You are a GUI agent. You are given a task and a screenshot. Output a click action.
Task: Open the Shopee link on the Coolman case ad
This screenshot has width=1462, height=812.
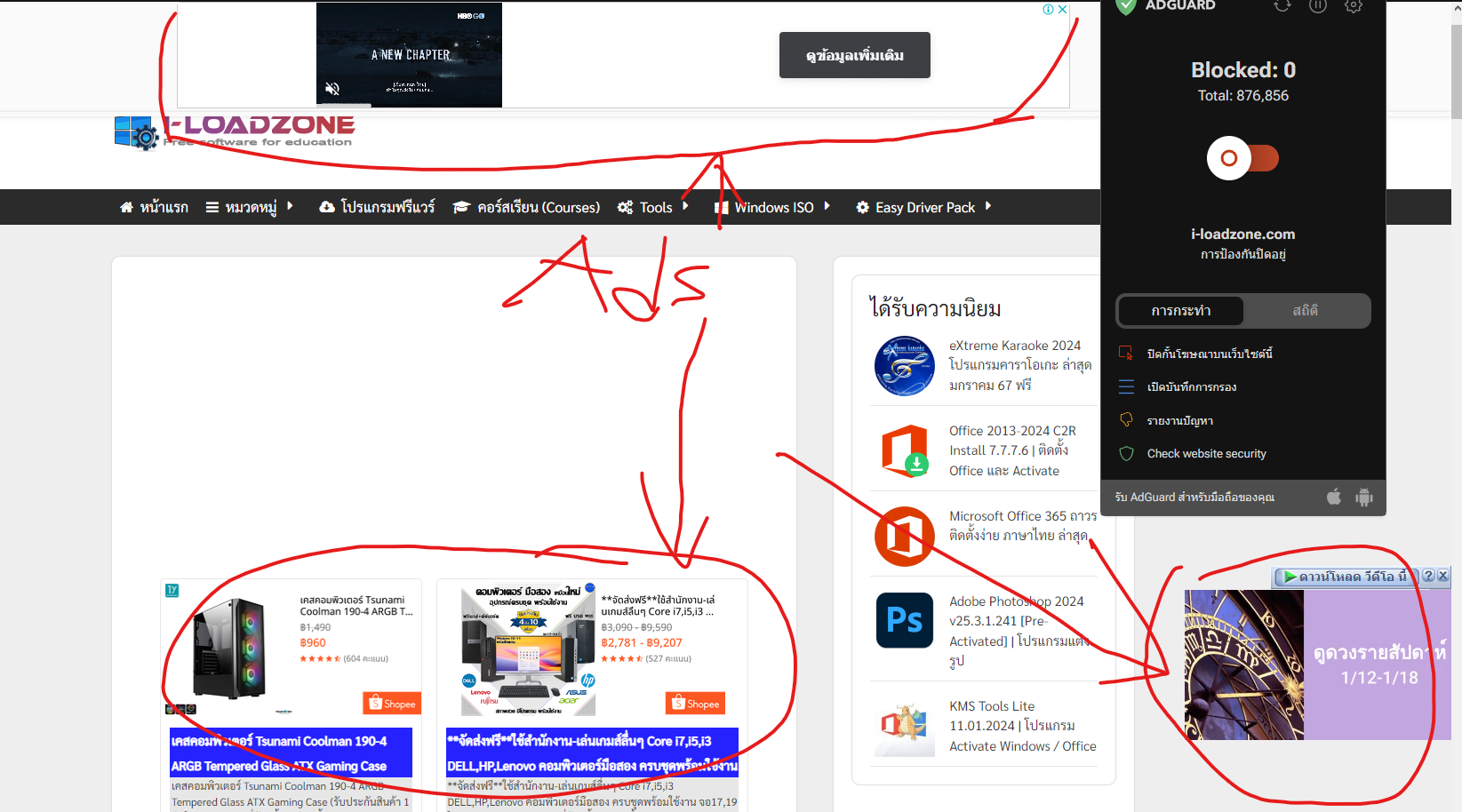[391, 703]
